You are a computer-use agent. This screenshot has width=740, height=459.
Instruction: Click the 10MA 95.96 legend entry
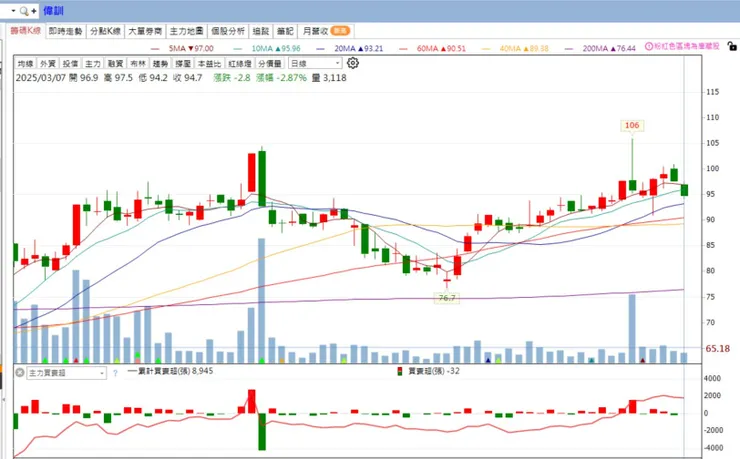pyautogui.click(x=267, y=48)
